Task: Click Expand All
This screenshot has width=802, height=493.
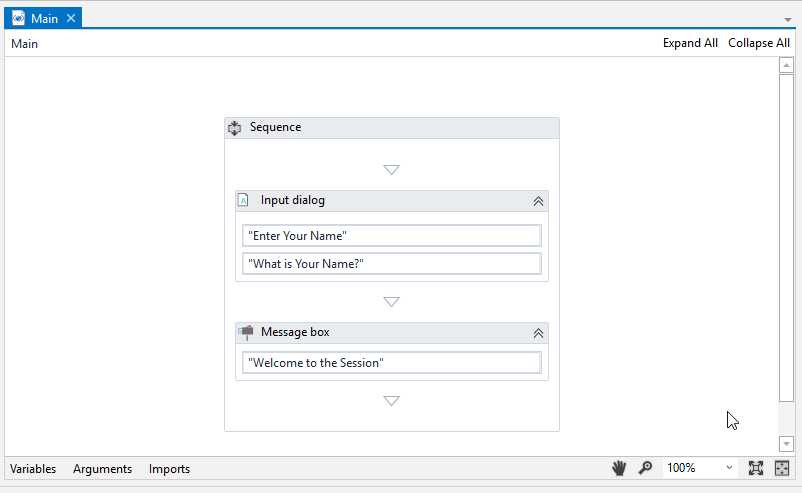Action: pyautogui.click(x=690, y=43)
